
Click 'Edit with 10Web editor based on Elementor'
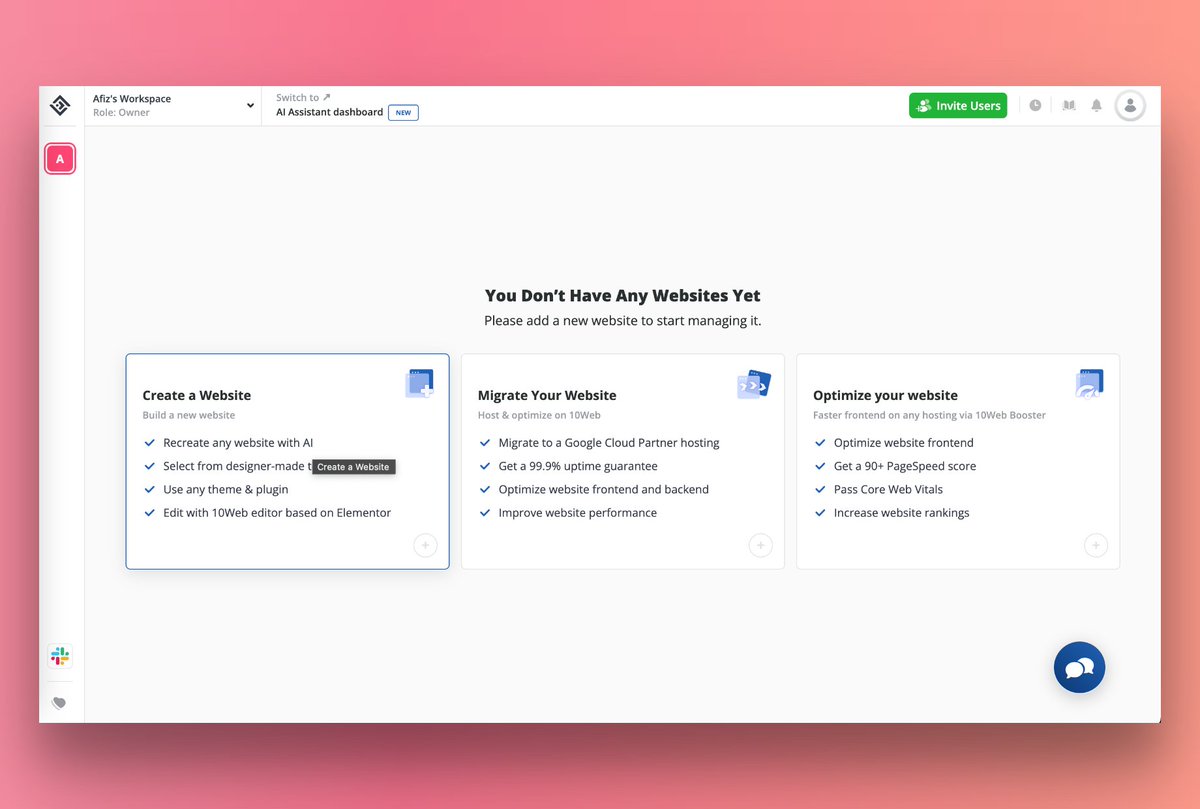pos(277,512)
